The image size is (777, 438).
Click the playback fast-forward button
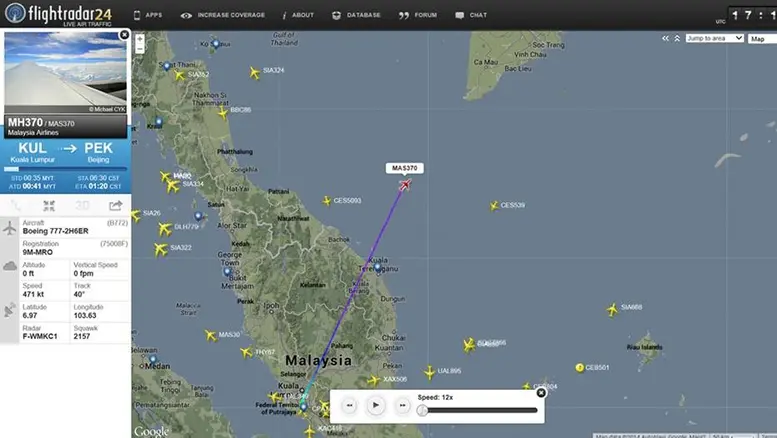[x=402, y=405]
